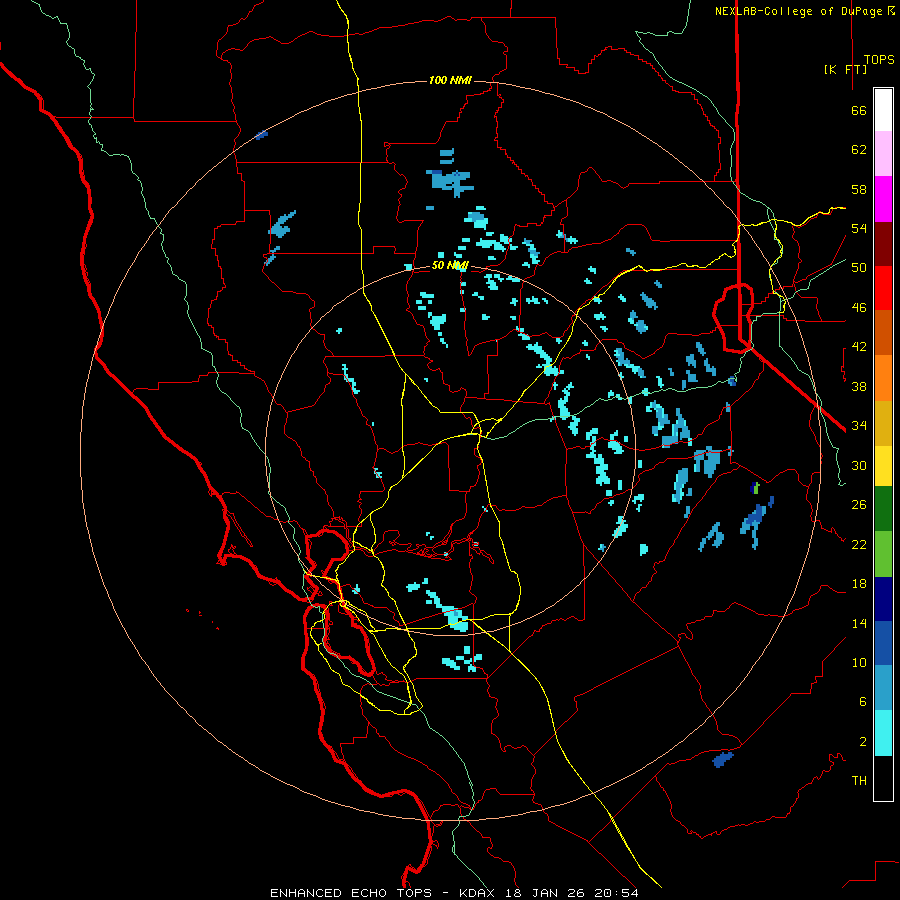Click the '38' legend value label
The image size is (900, 900).
click(x=859, y=386)
